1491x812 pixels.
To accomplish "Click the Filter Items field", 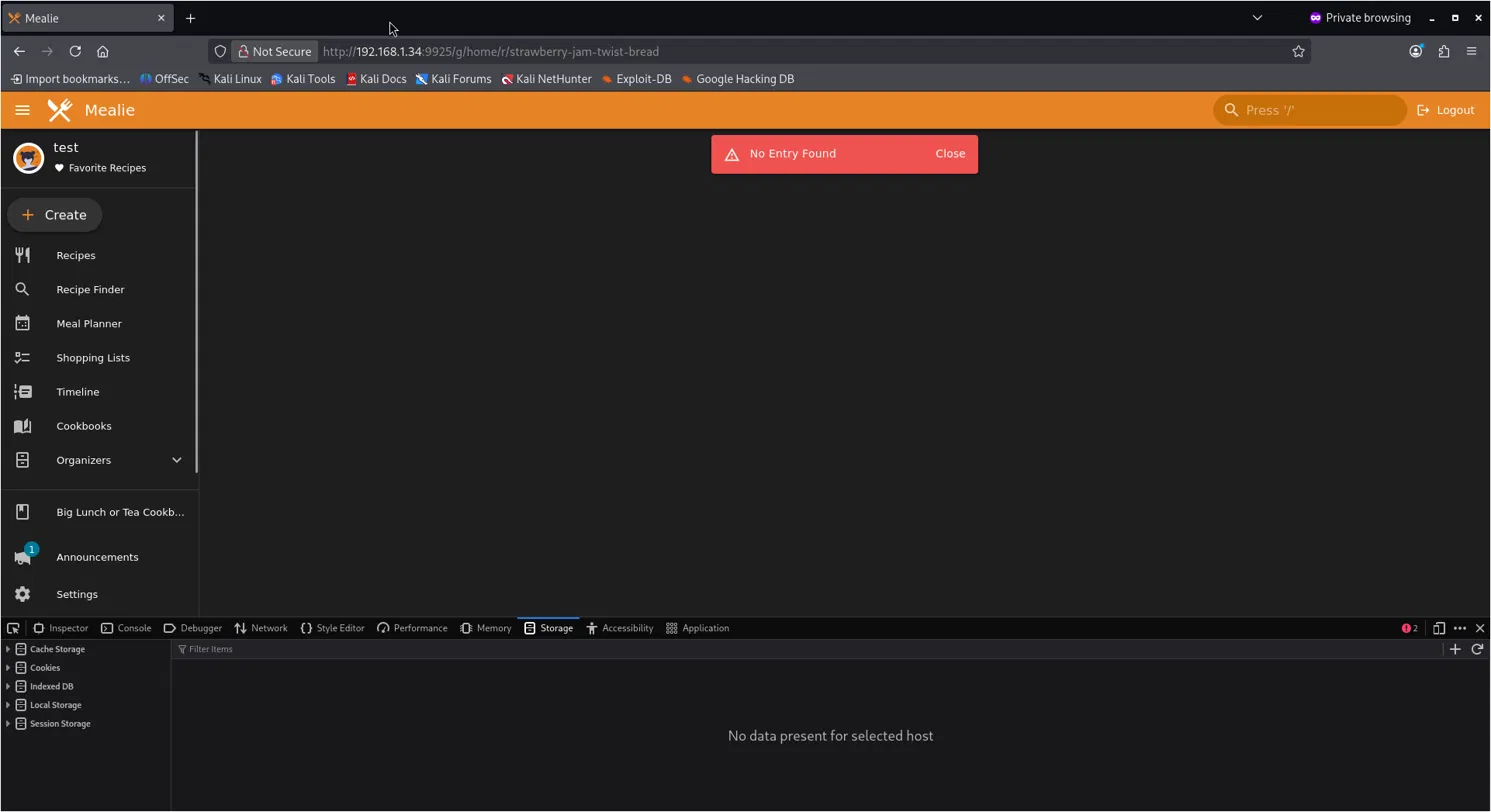I will tap(808, 649).
